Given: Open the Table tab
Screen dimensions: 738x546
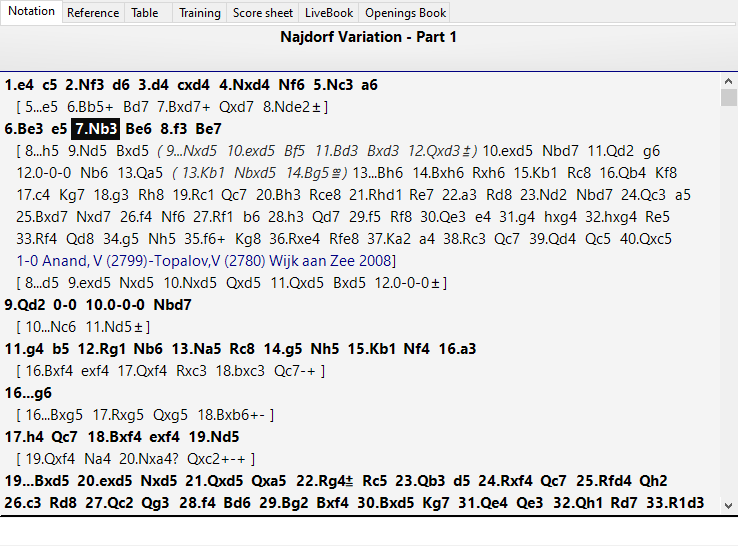Looking at the screenshot, I should (x=145, y=13).
